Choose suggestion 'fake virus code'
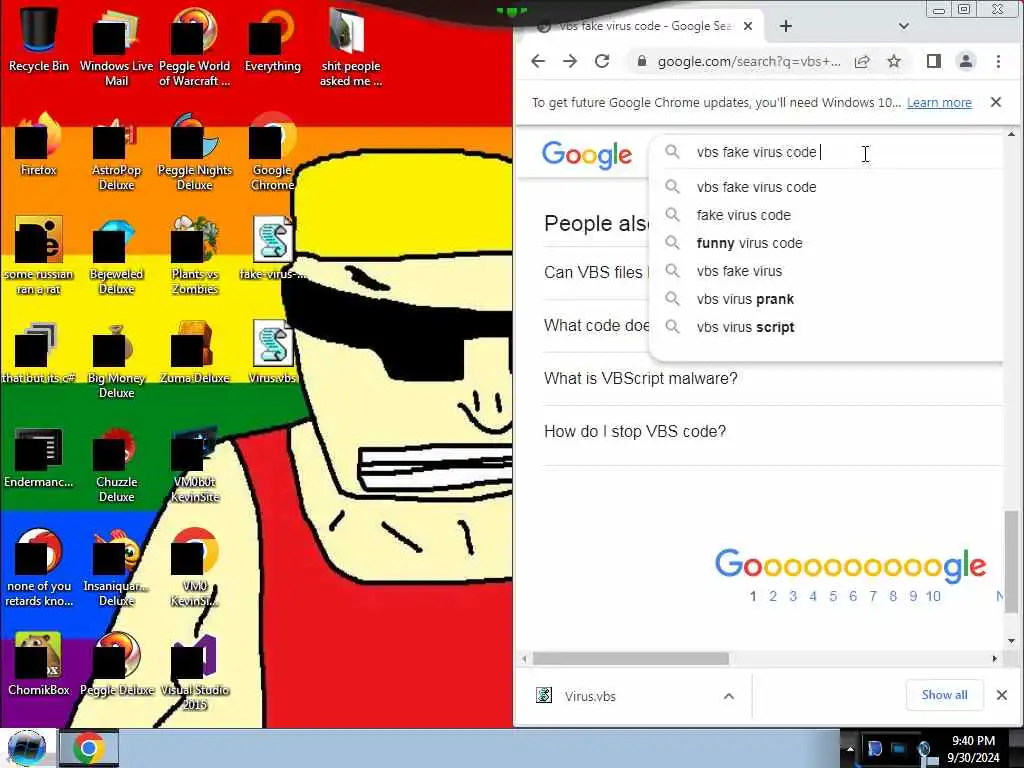 coord(827,215)
